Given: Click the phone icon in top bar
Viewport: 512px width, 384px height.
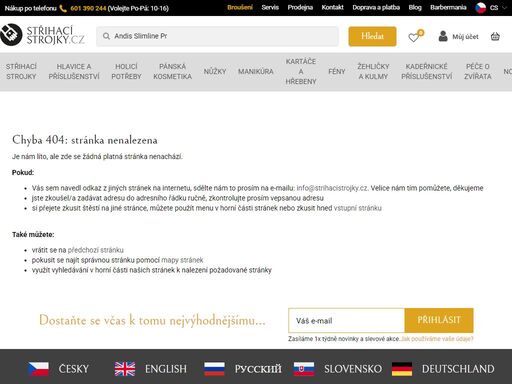Looking at the screenshot, I should (x=63, y=8).
